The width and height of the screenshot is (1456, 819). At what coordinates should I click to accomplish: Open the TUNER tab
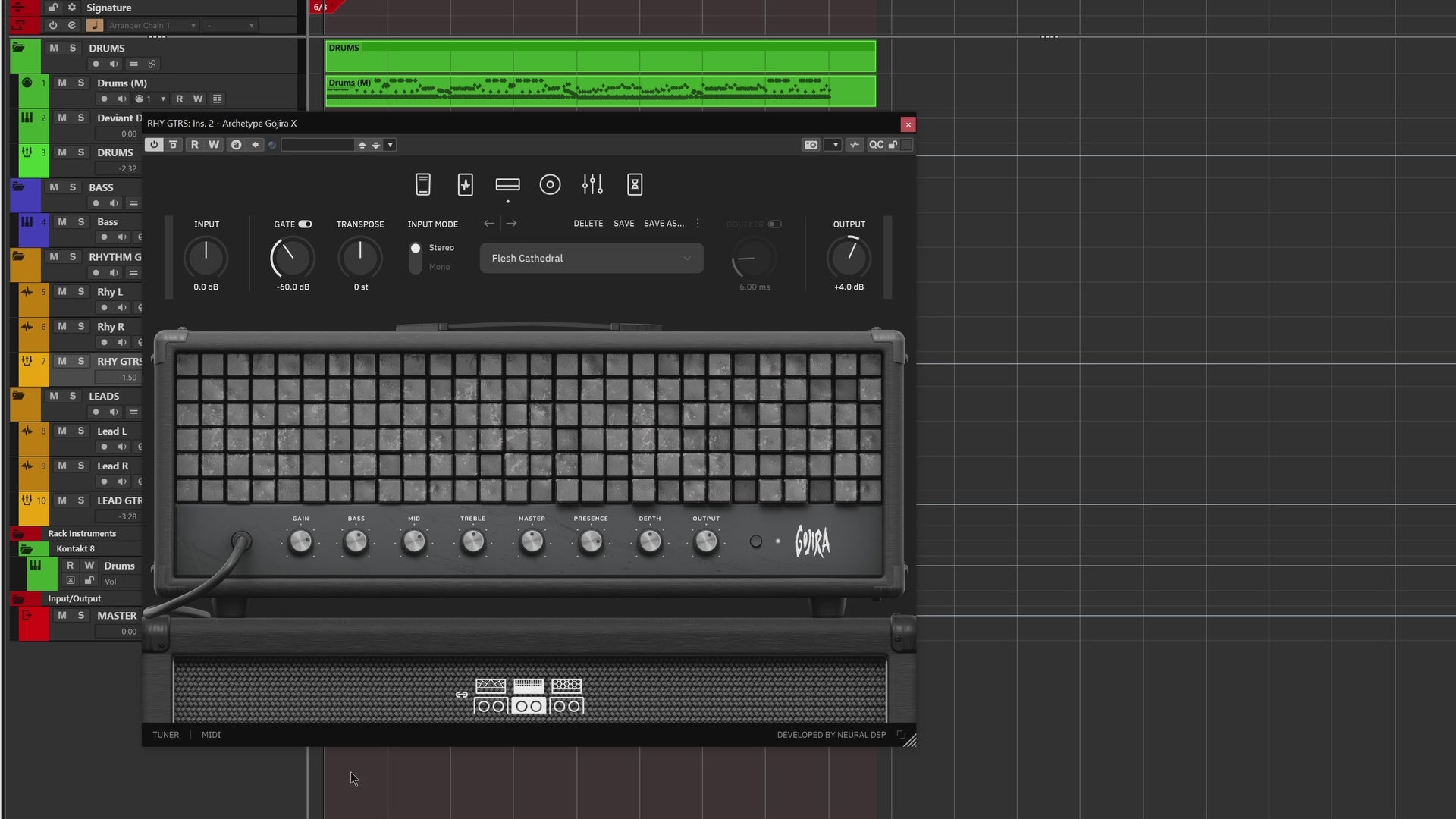point(165,735)
